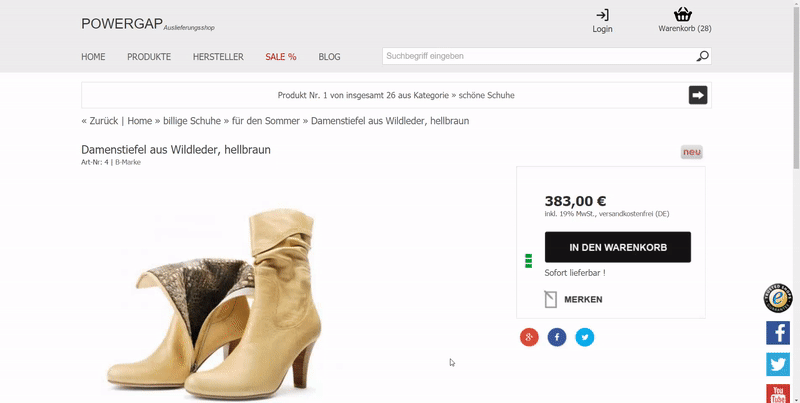800x403 pixels.
Task: Share product on Google Plus
Action: (x=529, y=337)
